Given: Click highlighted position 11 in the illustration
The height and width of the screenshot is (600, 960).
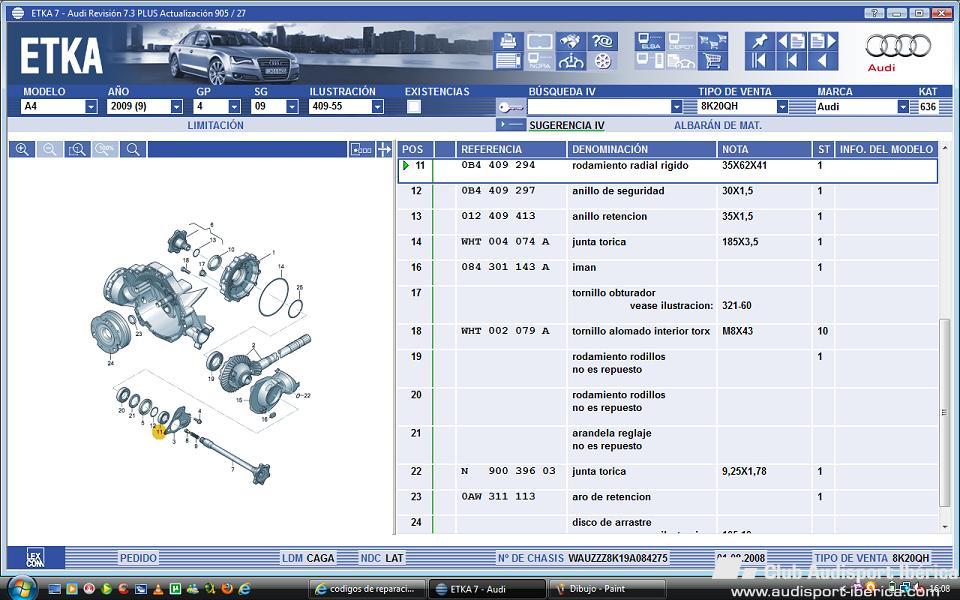Looking at the screenshot, I should (159, 432).
